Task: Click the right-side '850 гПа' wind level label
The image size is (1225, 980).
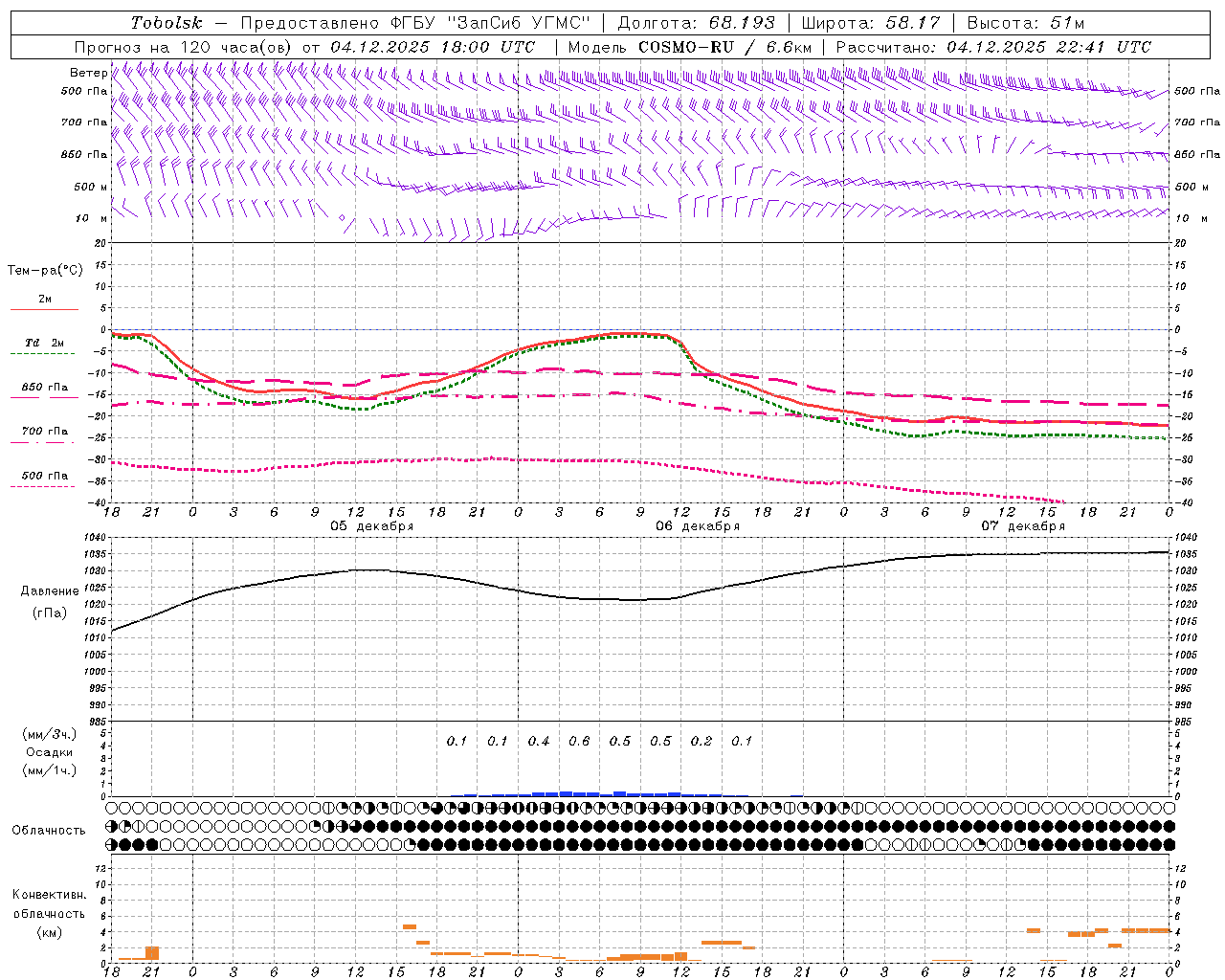Action: pyautogui.click(x=1197, y=154)
